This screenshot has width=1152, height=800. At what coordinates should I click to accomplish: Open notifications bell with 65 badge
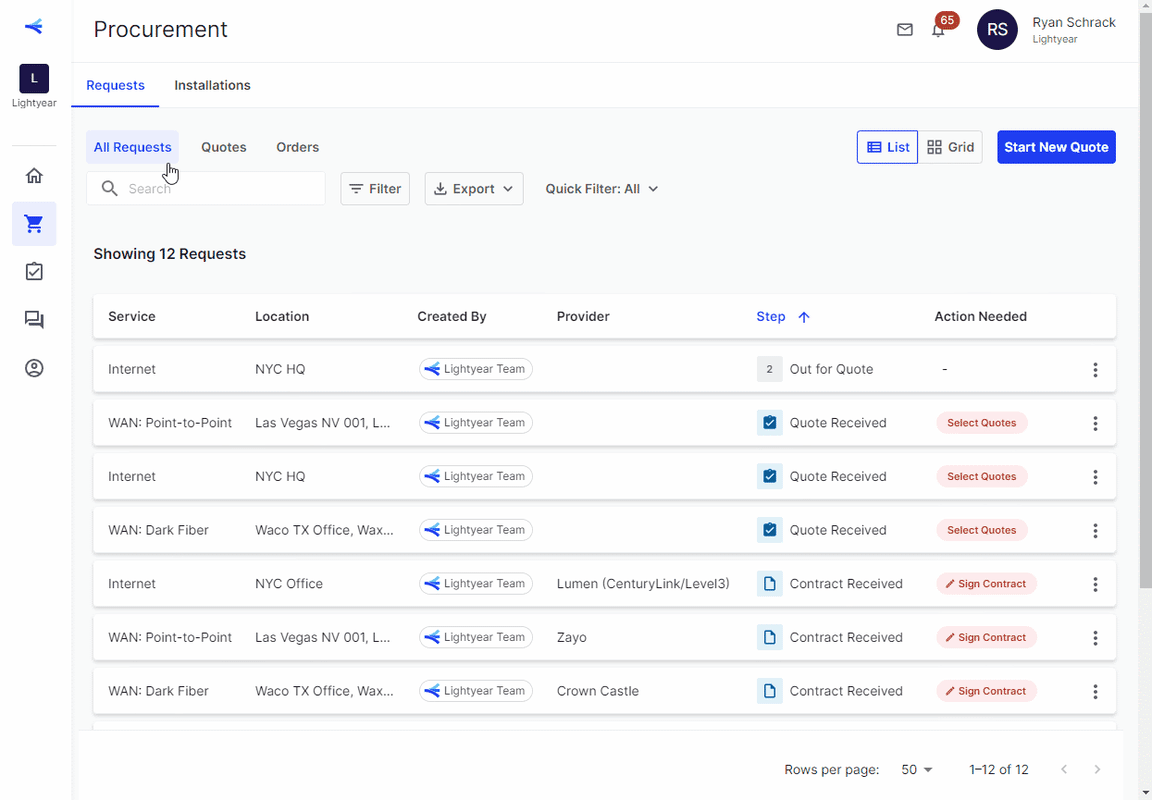pos(938,30)
